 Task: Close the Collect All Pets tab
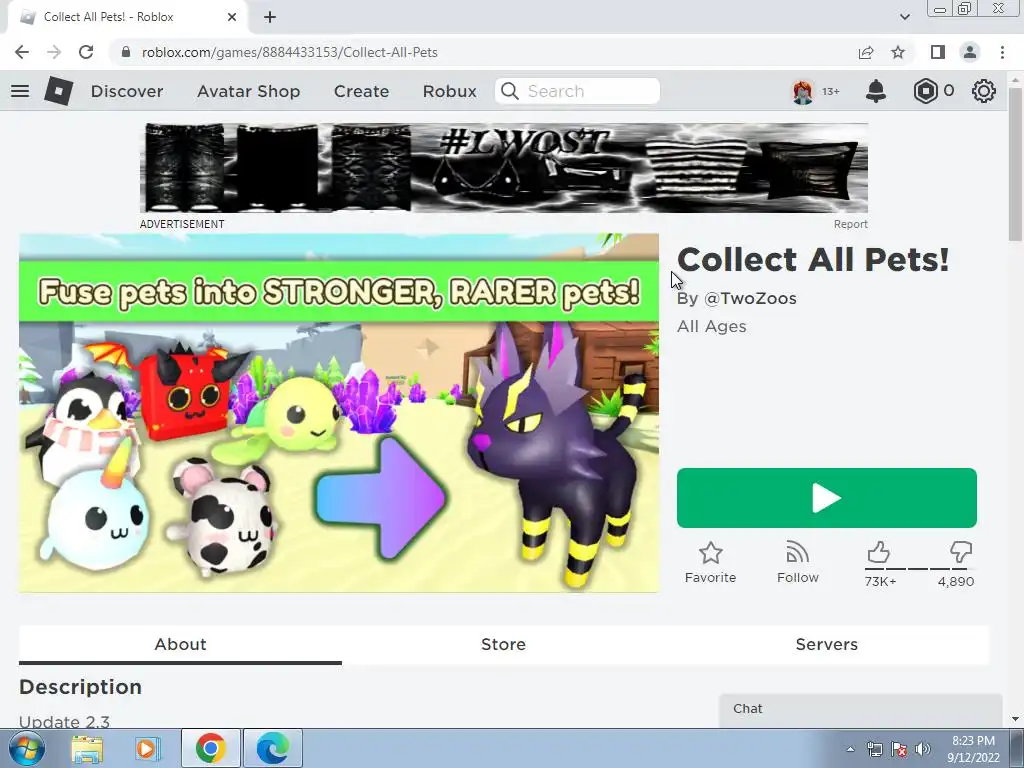(x=232, y=17)
